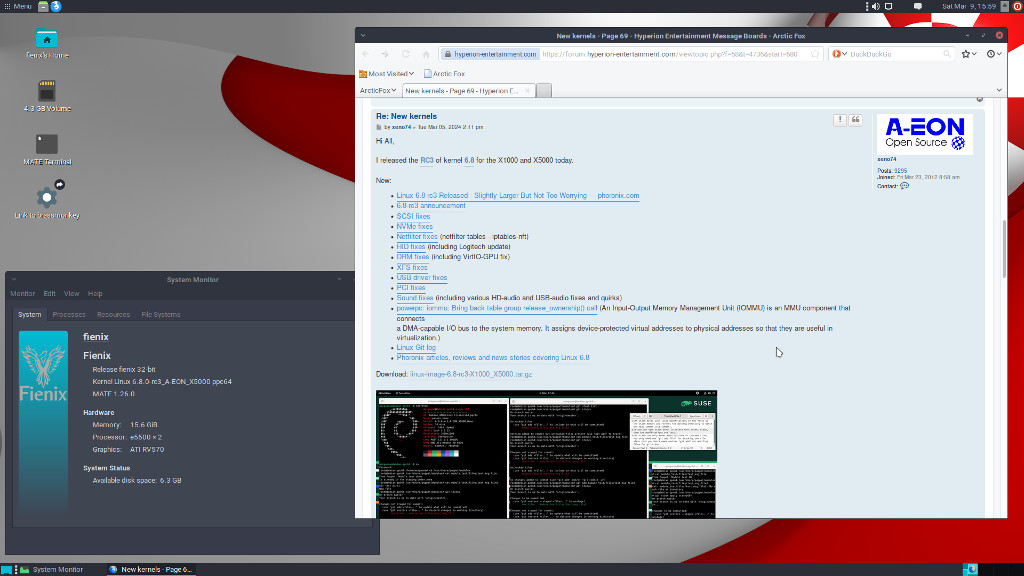Viewport: 1024px width, 576px height.
Task: Go forward in Arctic Fox browser
Action: point(385,54)
